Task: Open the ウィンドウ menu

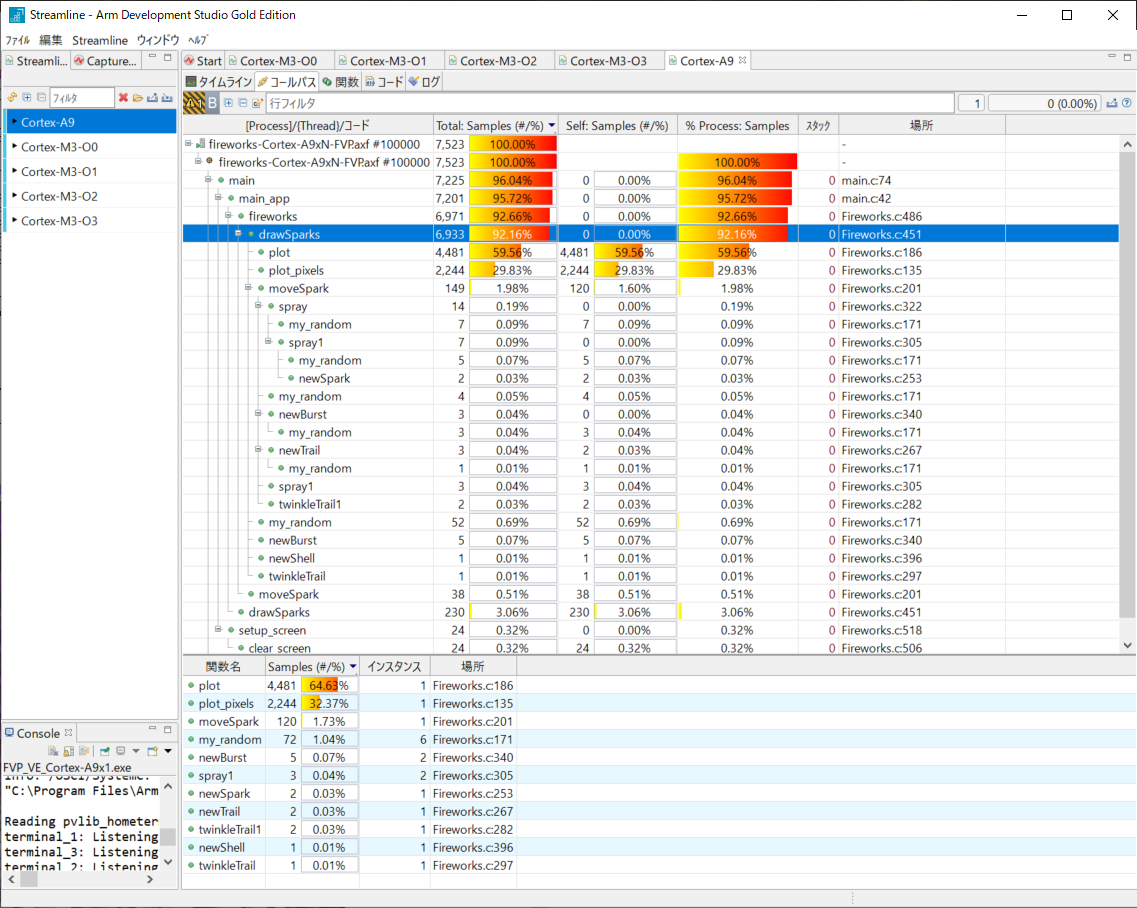Action: (x=157, y=40)
